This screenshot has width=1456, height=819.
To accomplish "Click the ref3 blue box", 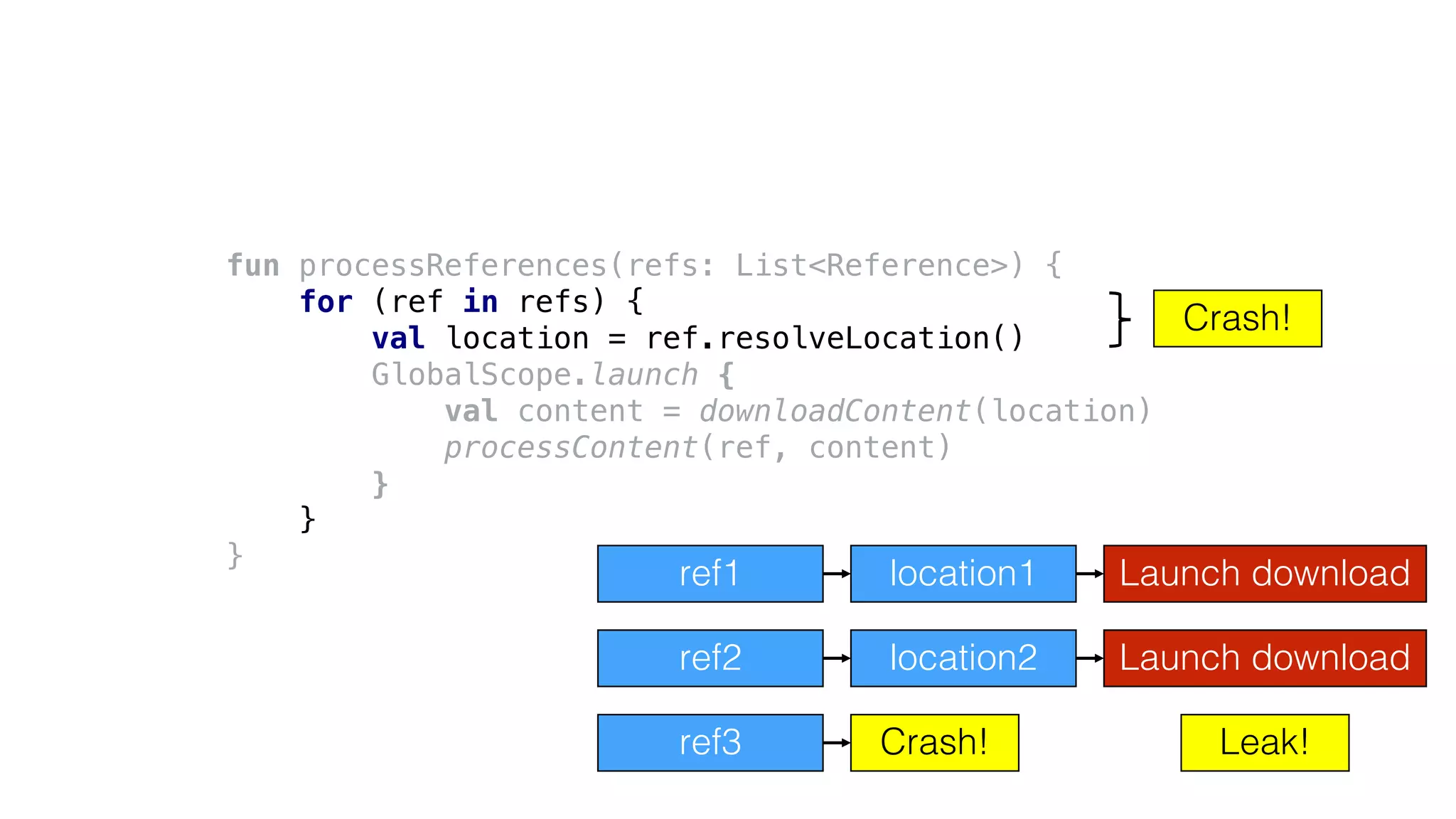I will pos(710,742).
